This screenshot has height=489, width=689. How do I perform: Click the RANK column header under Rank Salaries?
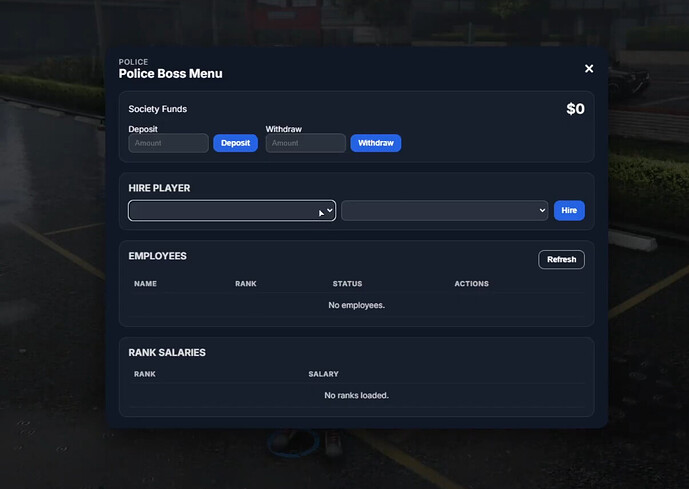tap(145, 374)
